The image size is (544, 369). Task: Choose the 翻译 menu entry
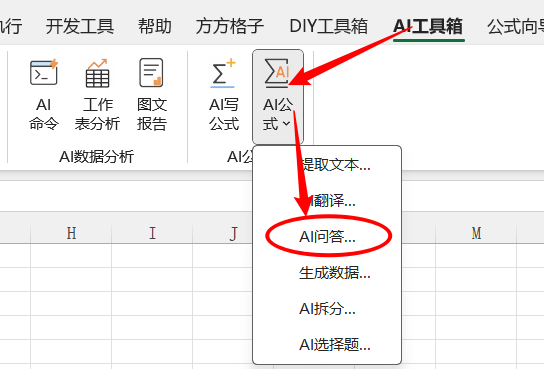click(328, 200)
